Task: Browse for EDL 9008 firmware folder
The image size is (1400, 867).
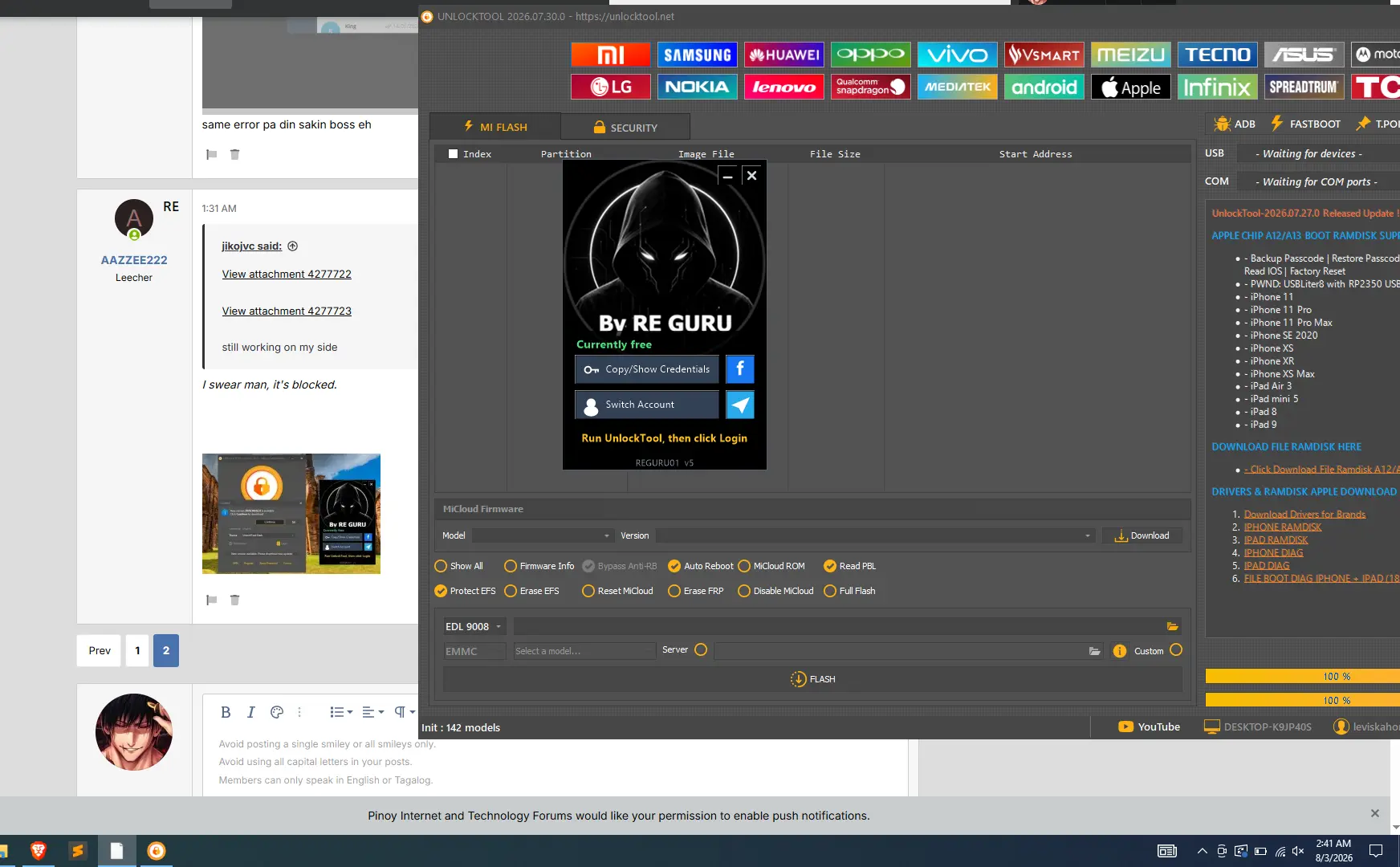Action: pyautogui.click(x=1172, y=626)
